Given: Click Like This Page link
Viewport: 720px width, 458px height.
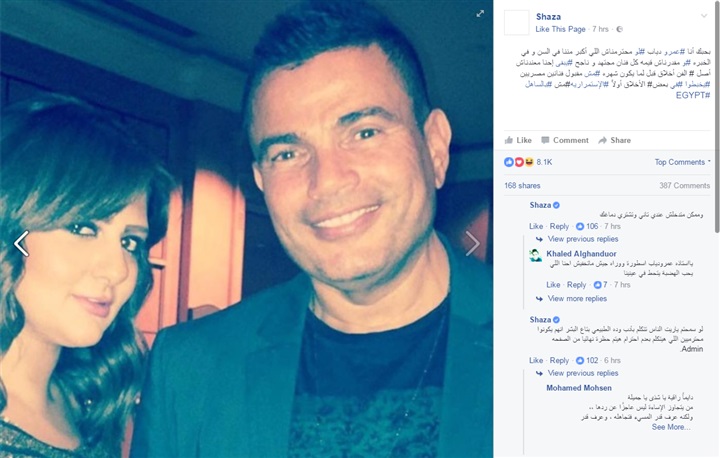Looking at the screenshot, I should click(x=560, y=29).
